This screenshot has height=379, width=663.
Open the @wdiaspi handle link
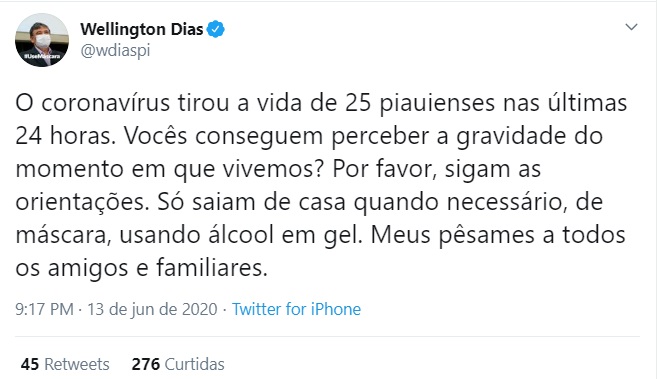115,51
